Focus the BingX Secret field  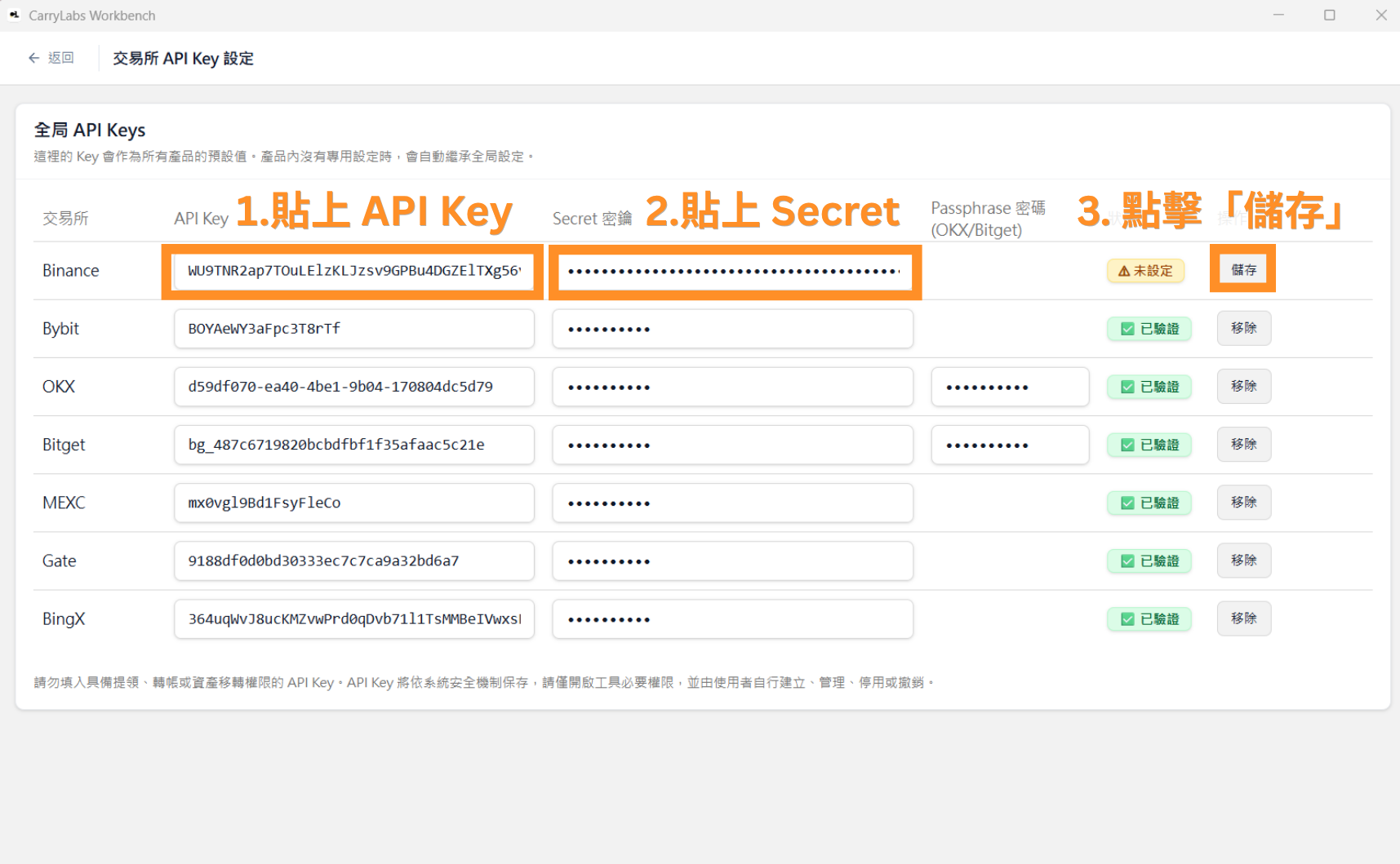[732, 618]
